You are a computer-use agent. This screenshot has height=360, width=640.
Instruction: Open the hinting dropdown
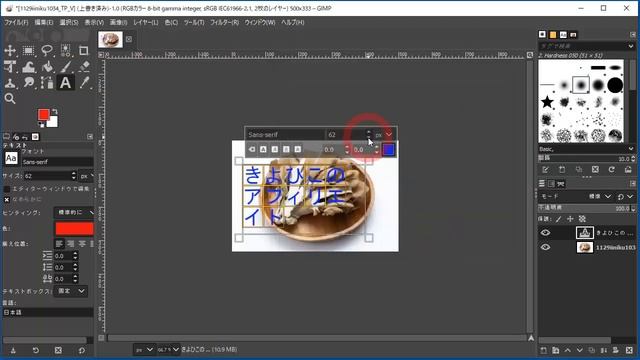(x=74, y=212)
